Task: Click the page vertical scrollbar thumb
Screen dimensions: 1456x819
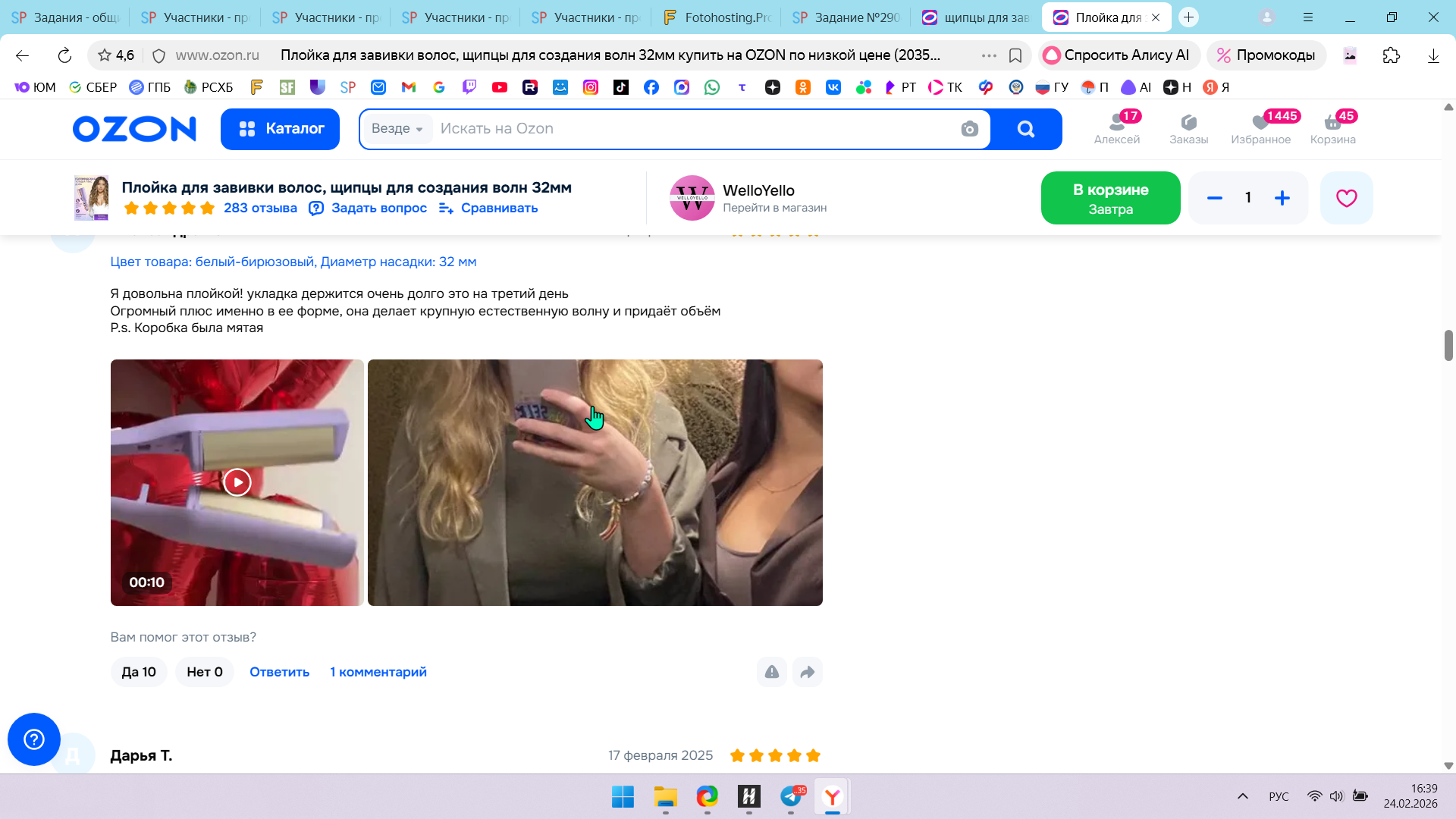Action: pyautogui.click(x=1448, y=345)
